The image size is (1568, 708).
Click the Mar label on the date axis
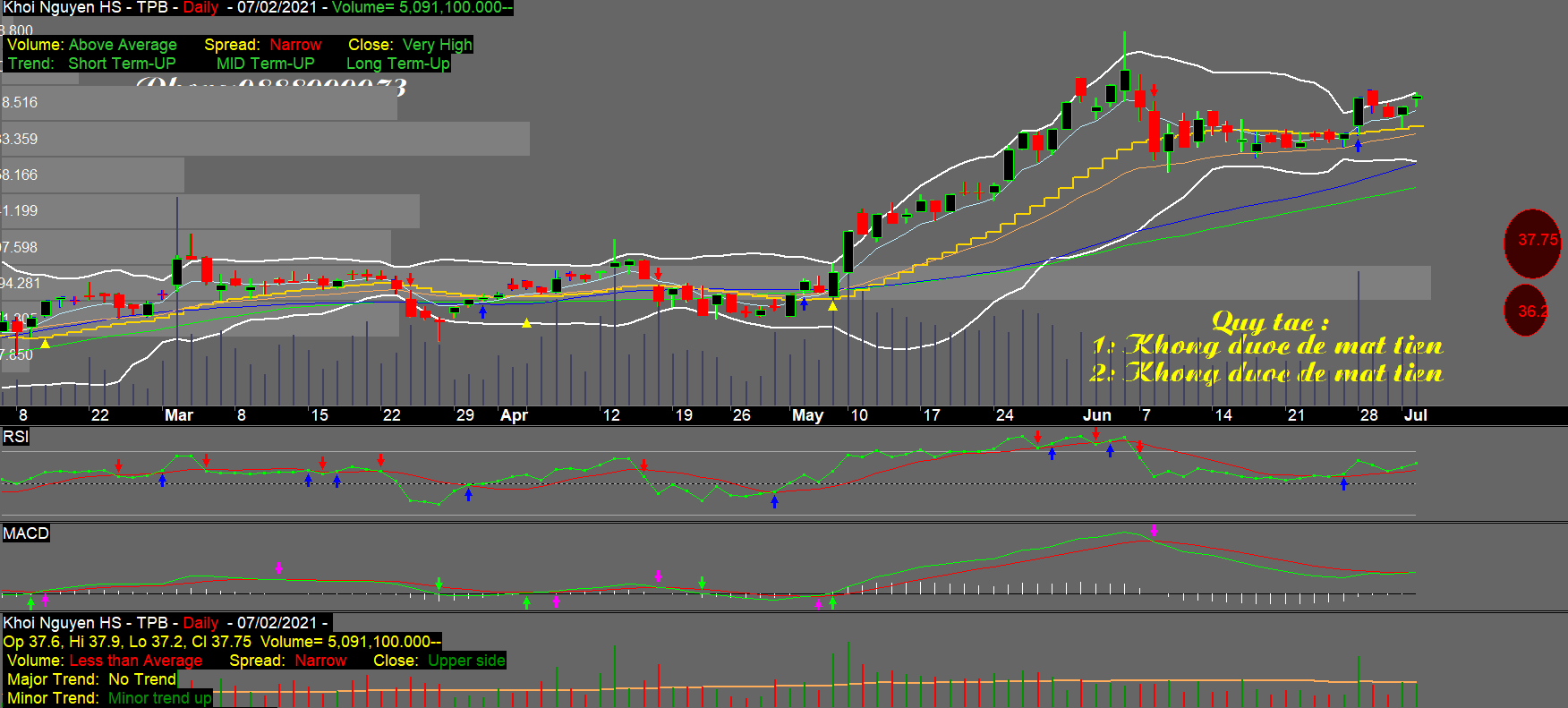click(x=178, y=415)
